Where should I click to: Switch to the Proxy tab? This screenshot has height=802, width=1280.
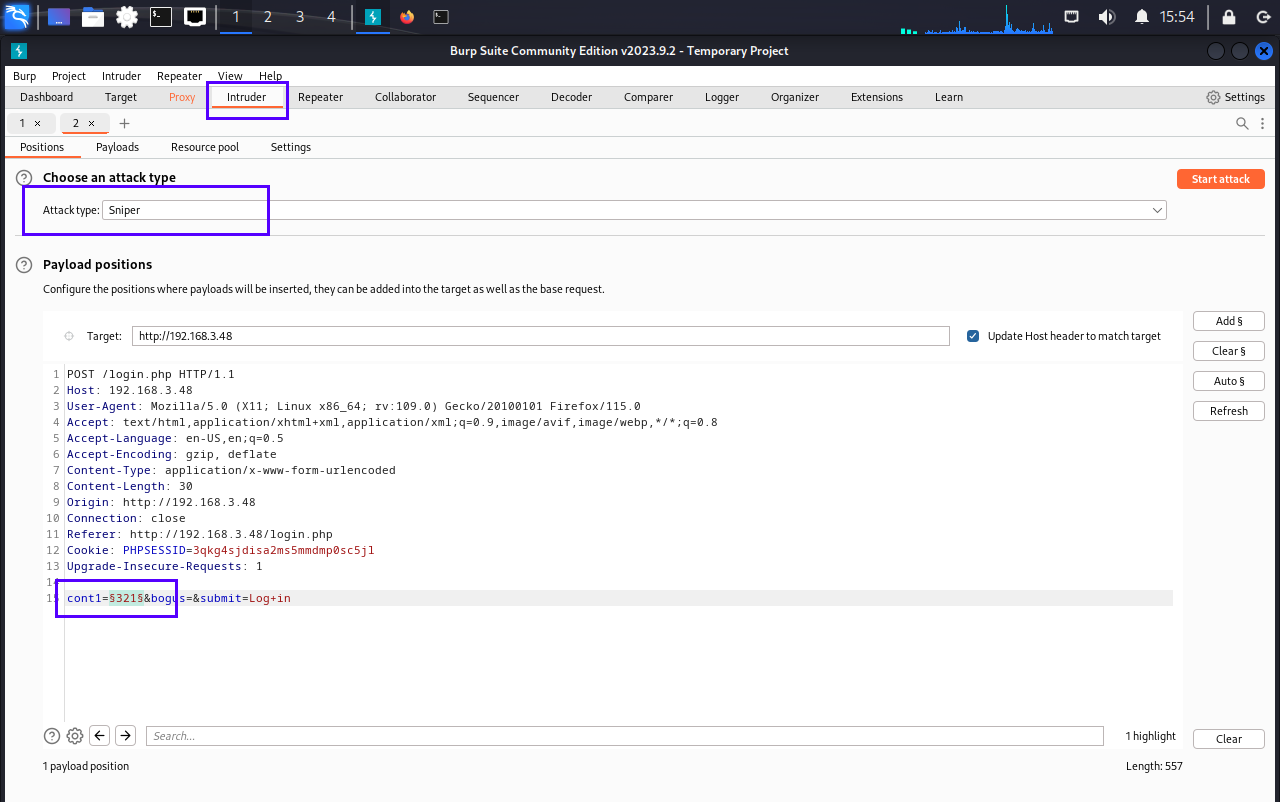pos(182,97)
